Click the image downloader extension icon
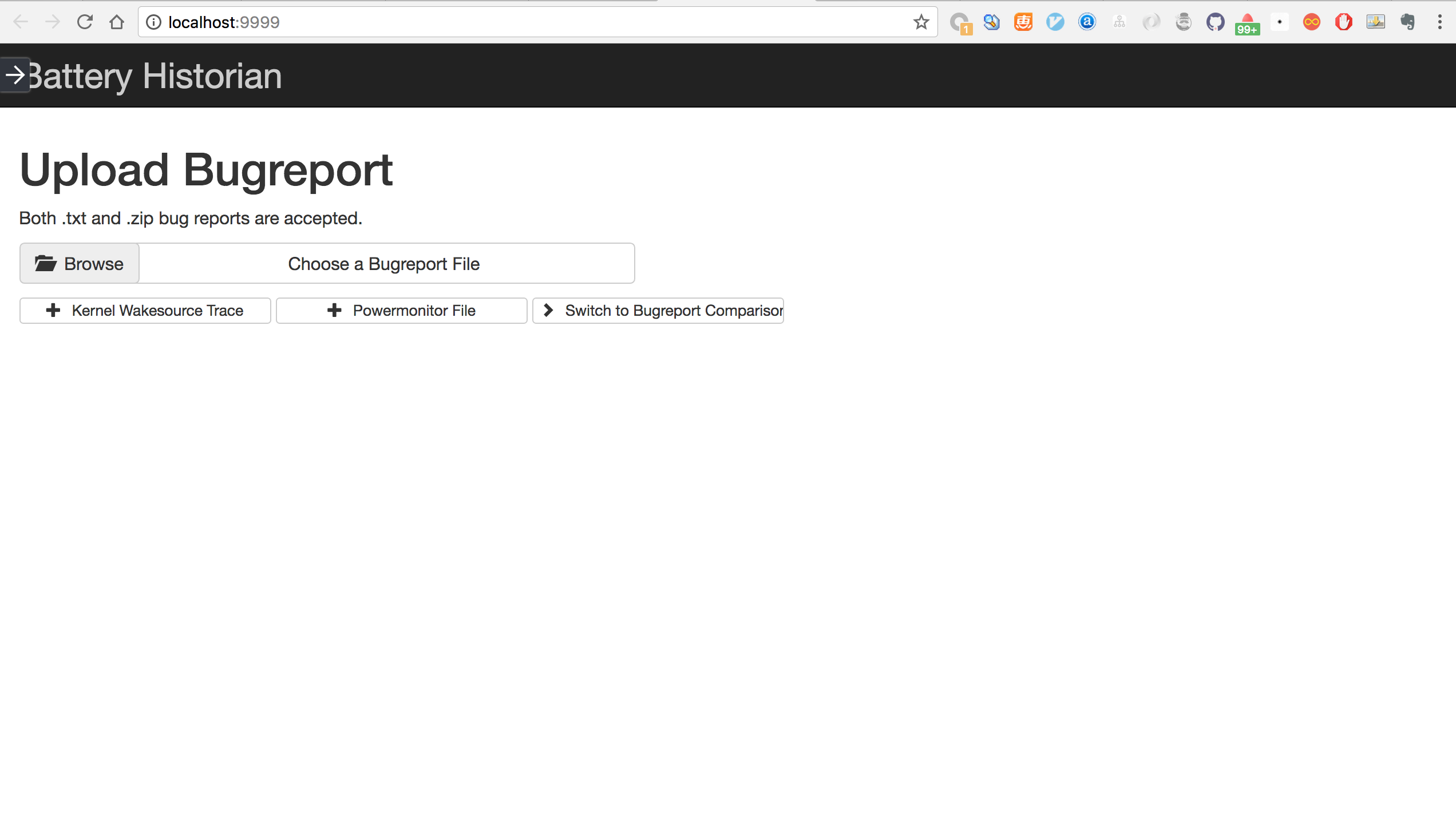 pos(1375,22)
